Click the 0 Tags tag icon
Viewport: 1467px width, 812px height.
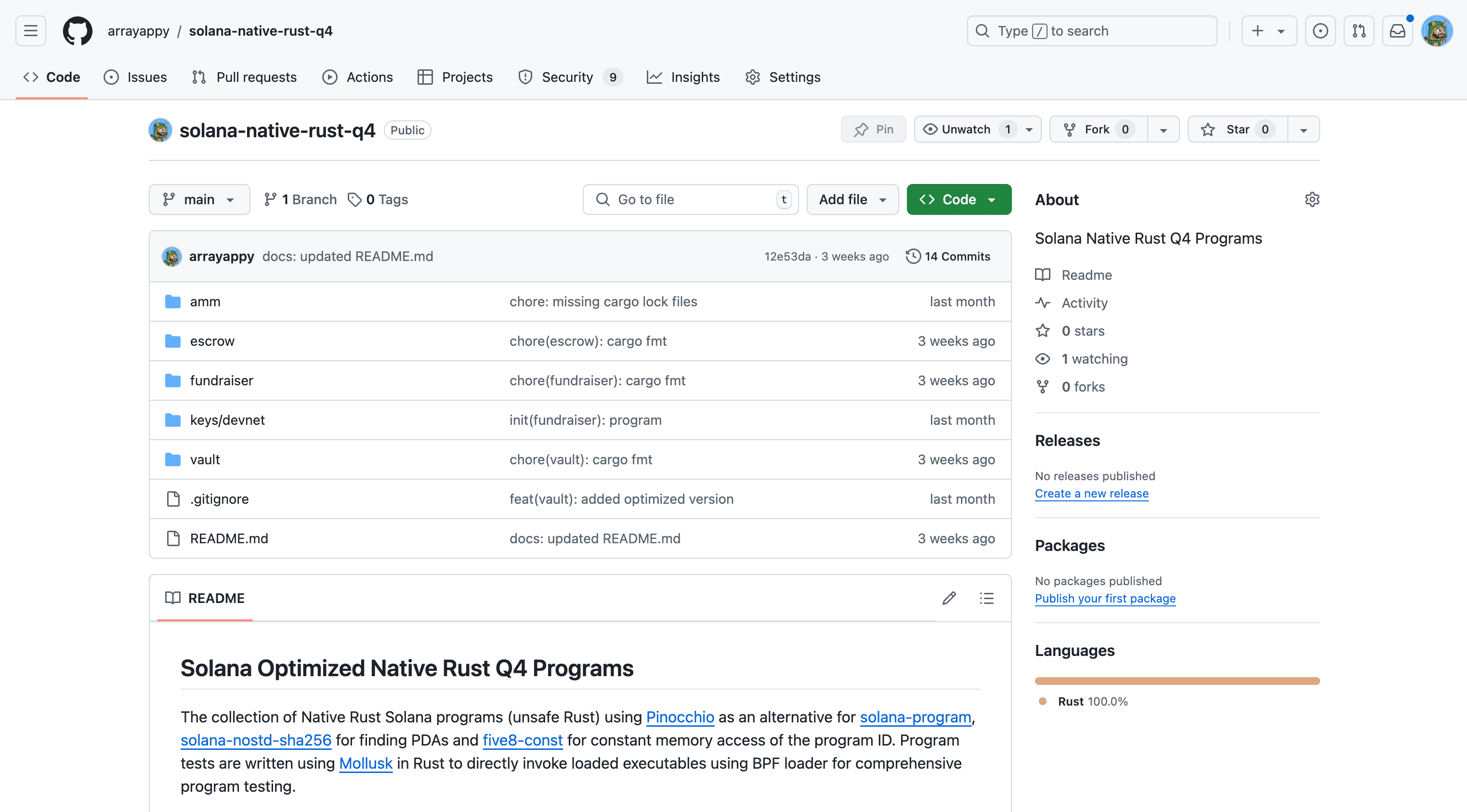[x=355, y=199]
